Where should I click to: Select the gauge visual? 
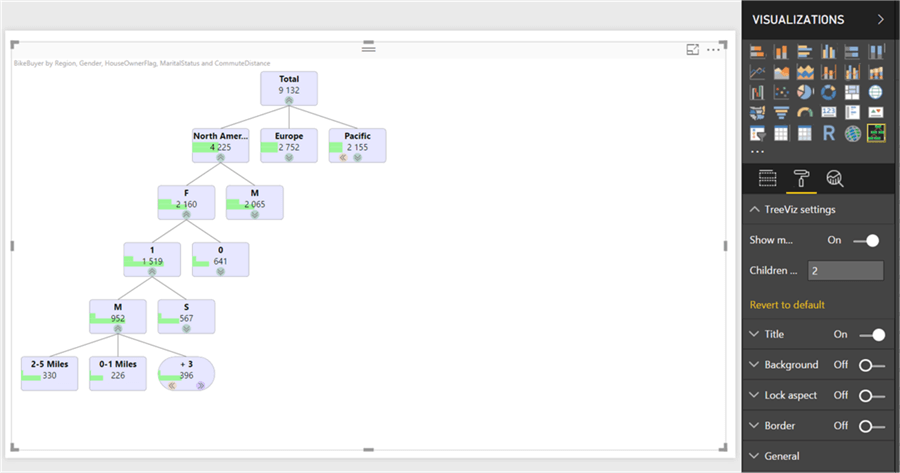[805, 113]
